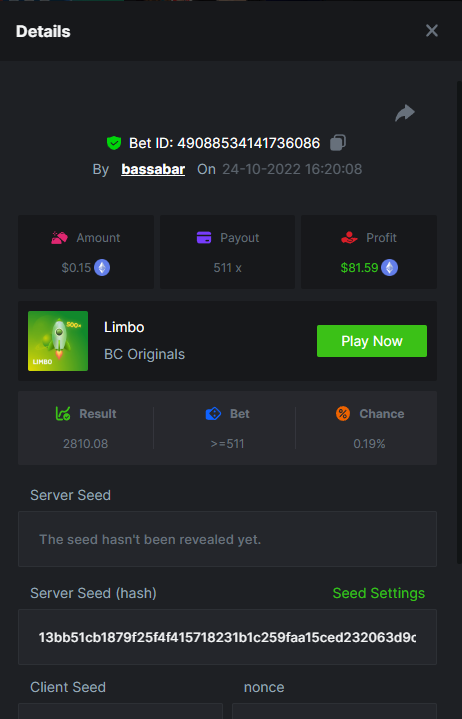Click the Server Seed hash field
The height and width of the screenshot is (719, 462).
[x=227, y=637]
